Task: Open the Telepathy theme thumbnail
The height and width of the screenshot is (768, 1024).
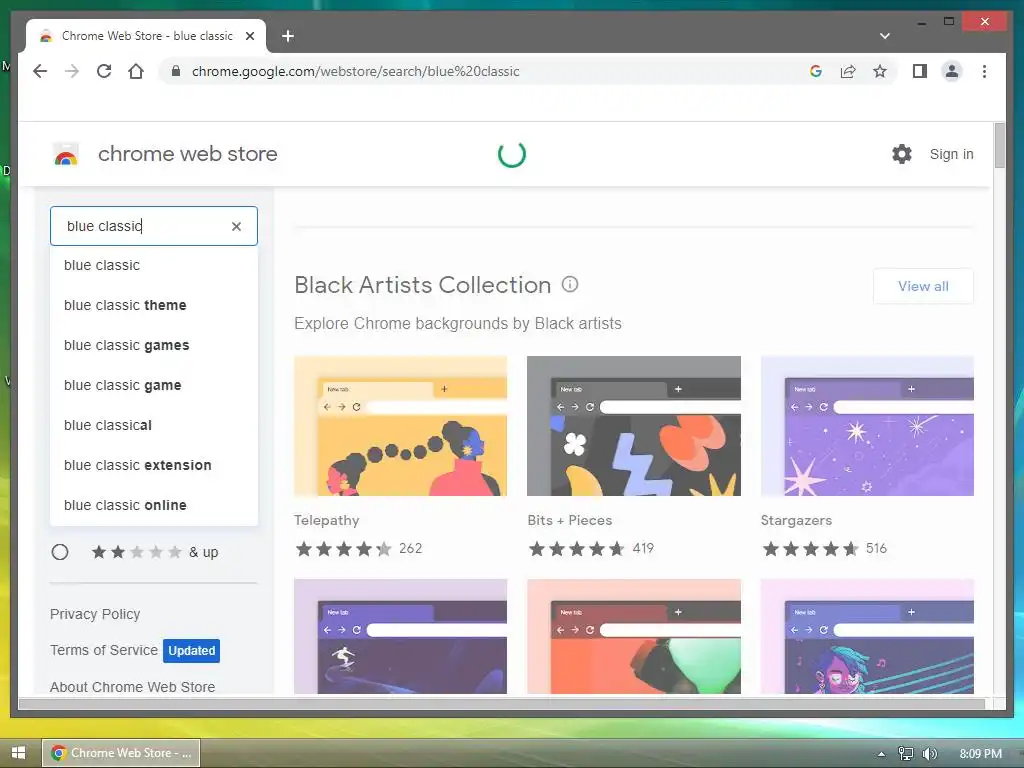Action: [x=400, y=426]
